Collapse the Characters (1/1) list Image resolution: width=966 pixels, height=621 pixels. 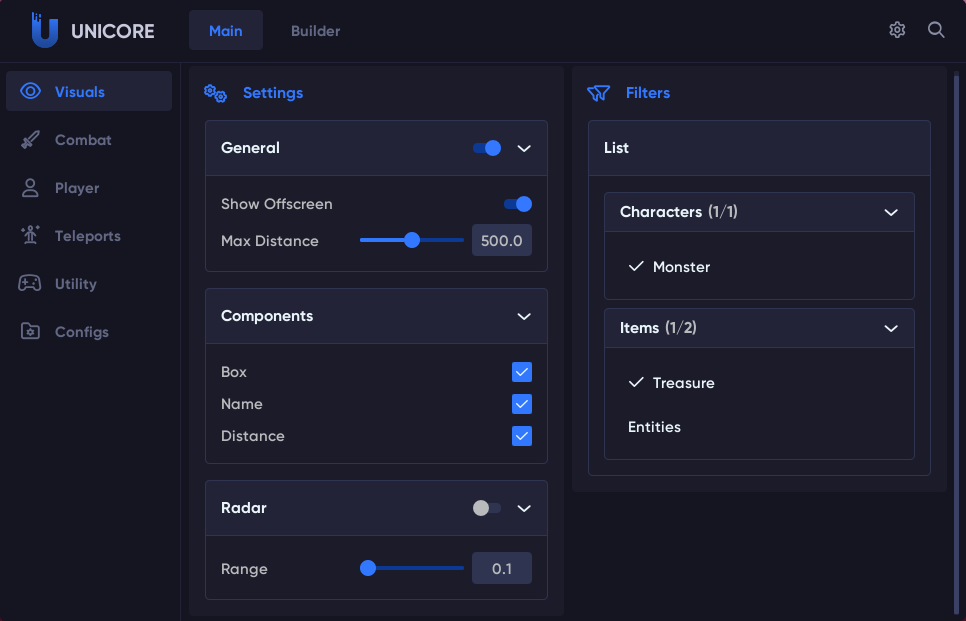point(891,212)
